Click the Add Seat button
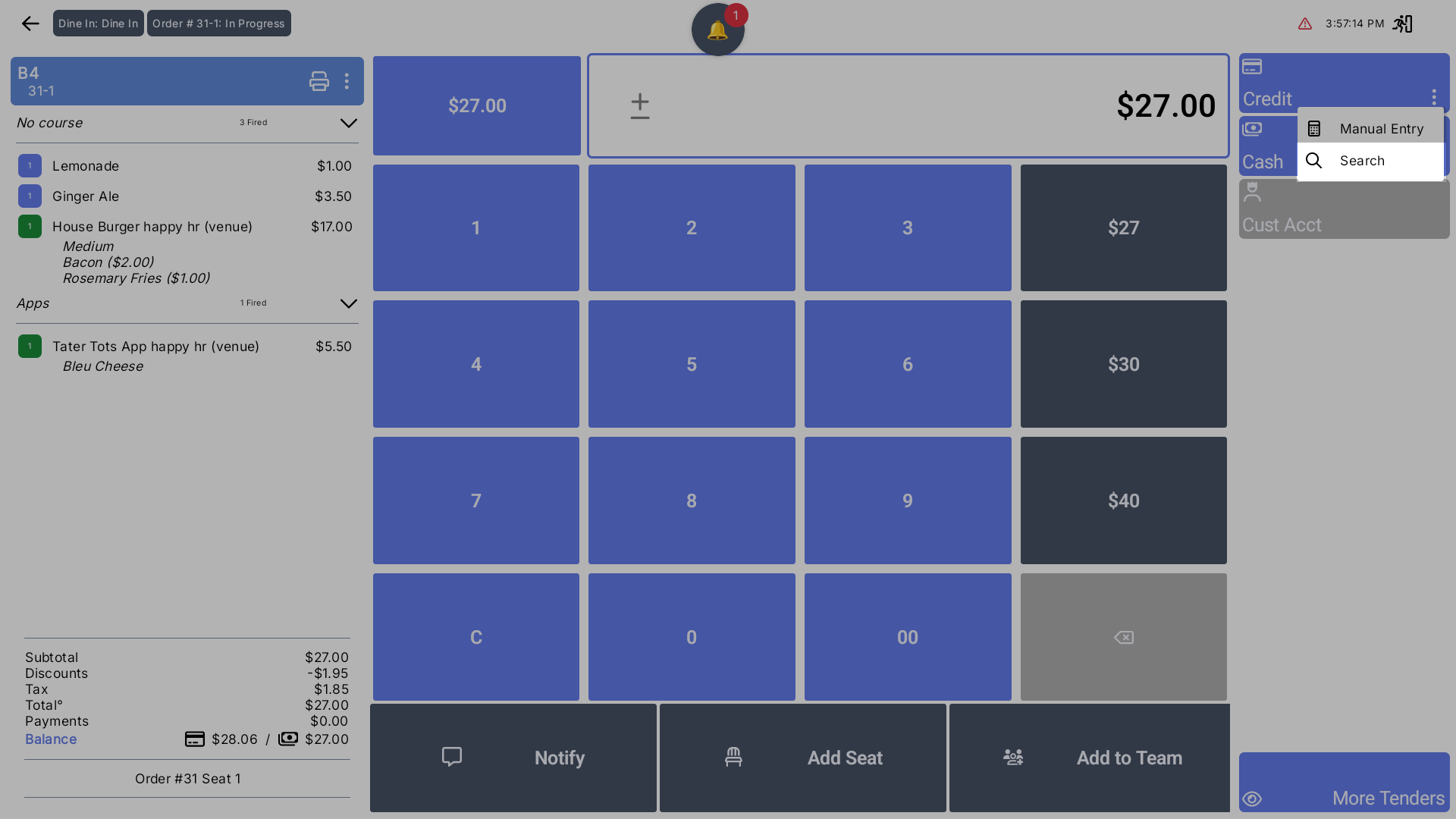This screenshot has width=1456, height=819. pyautogui.click(x=802, y=758)
